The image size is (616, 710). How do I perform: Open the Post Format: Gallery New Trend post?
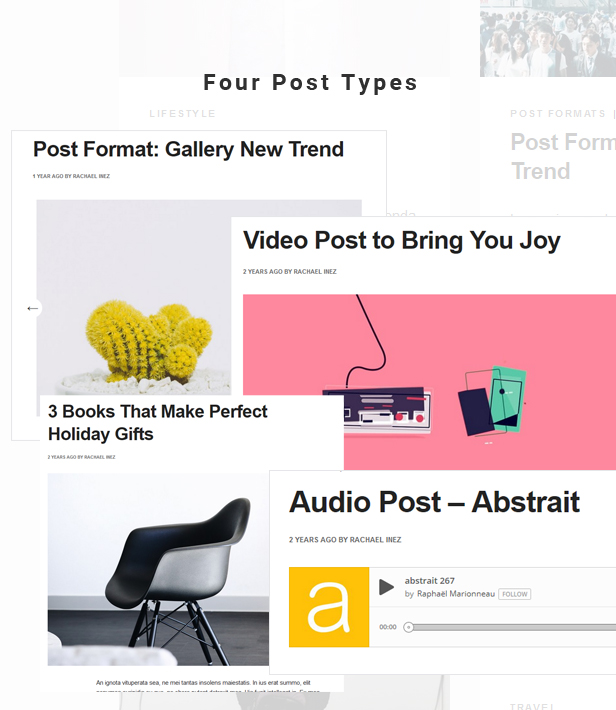click(188, 149)
